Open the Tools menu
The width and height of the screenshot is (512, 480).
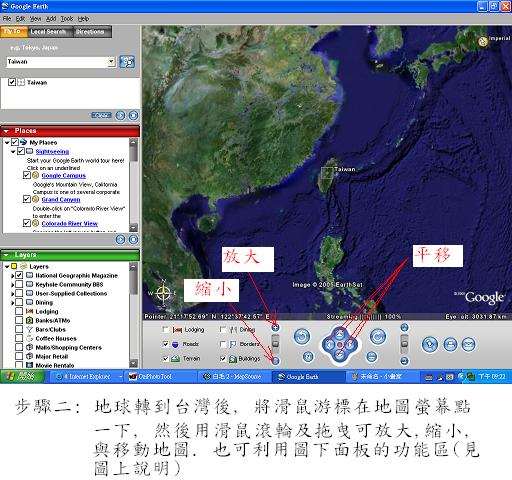coord(67,19)
